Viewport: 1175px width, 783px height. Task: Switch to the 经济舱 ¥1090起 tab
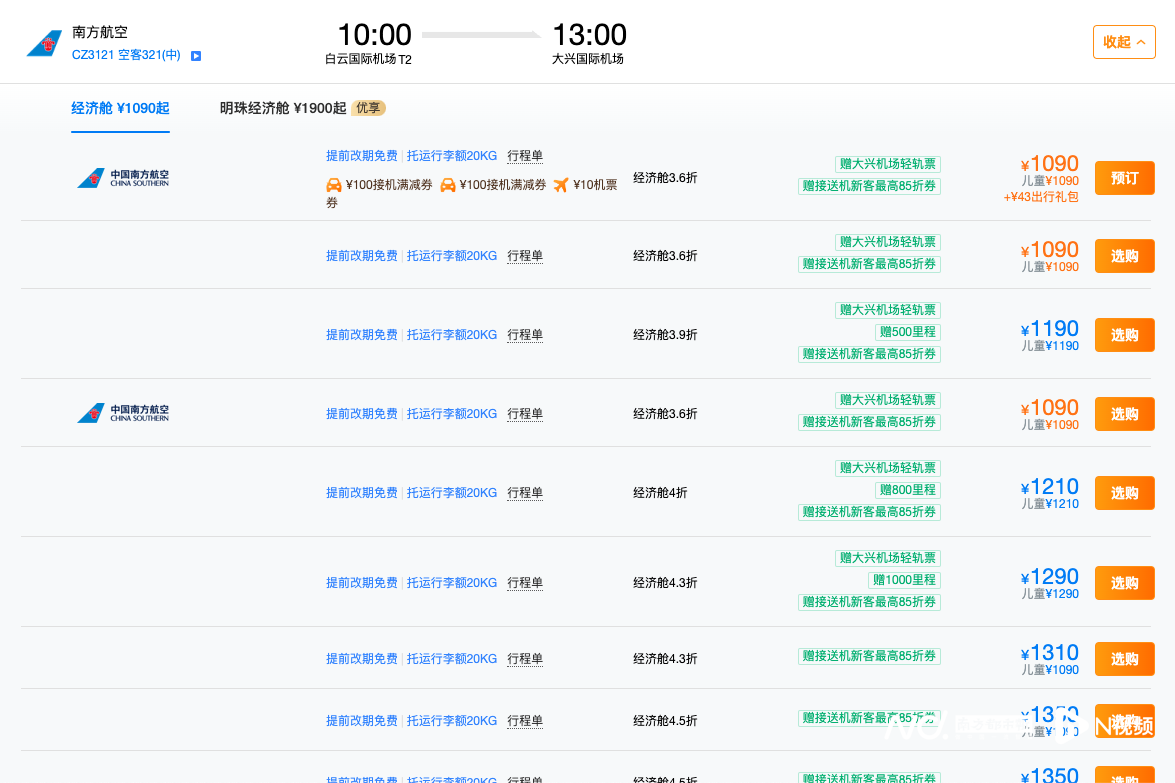pyautogui.click(x=120, y=108)
